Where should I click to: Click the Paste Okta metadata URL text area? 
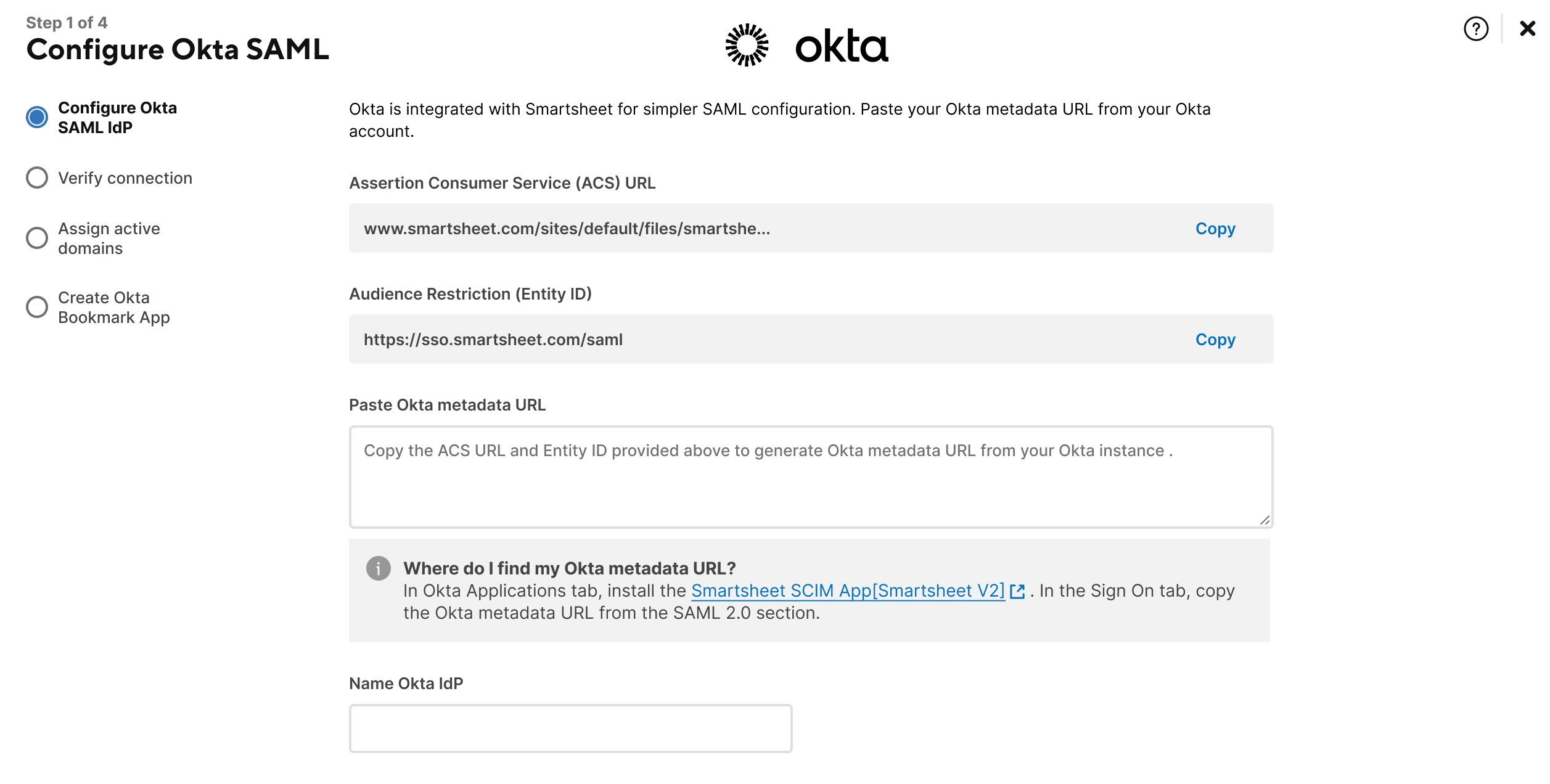pos(811,477)
